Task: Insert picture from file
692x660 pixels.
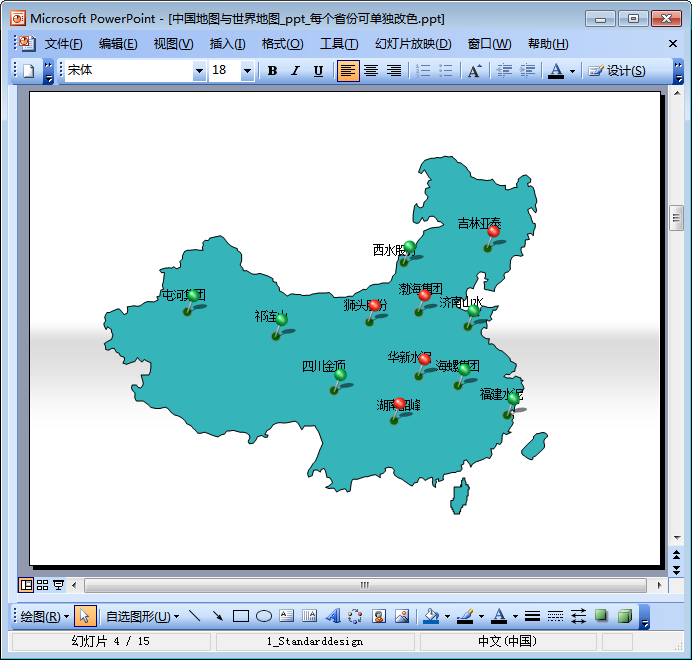Action: pos(402,616)
